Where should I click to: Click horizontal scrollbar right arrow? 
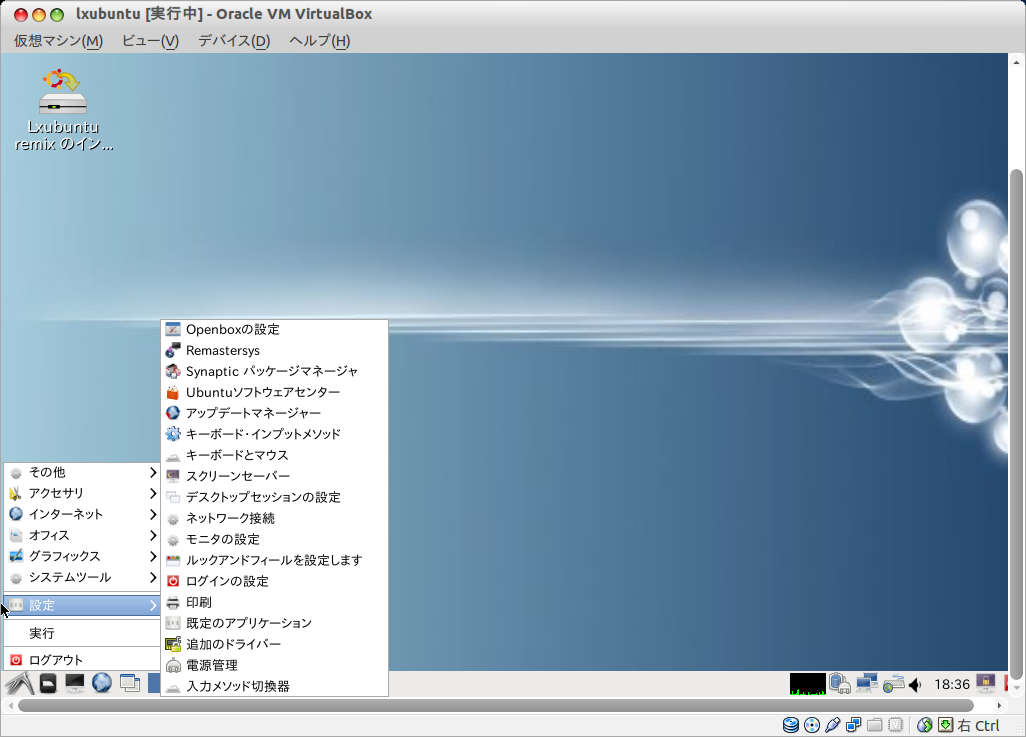pos(999,706)
